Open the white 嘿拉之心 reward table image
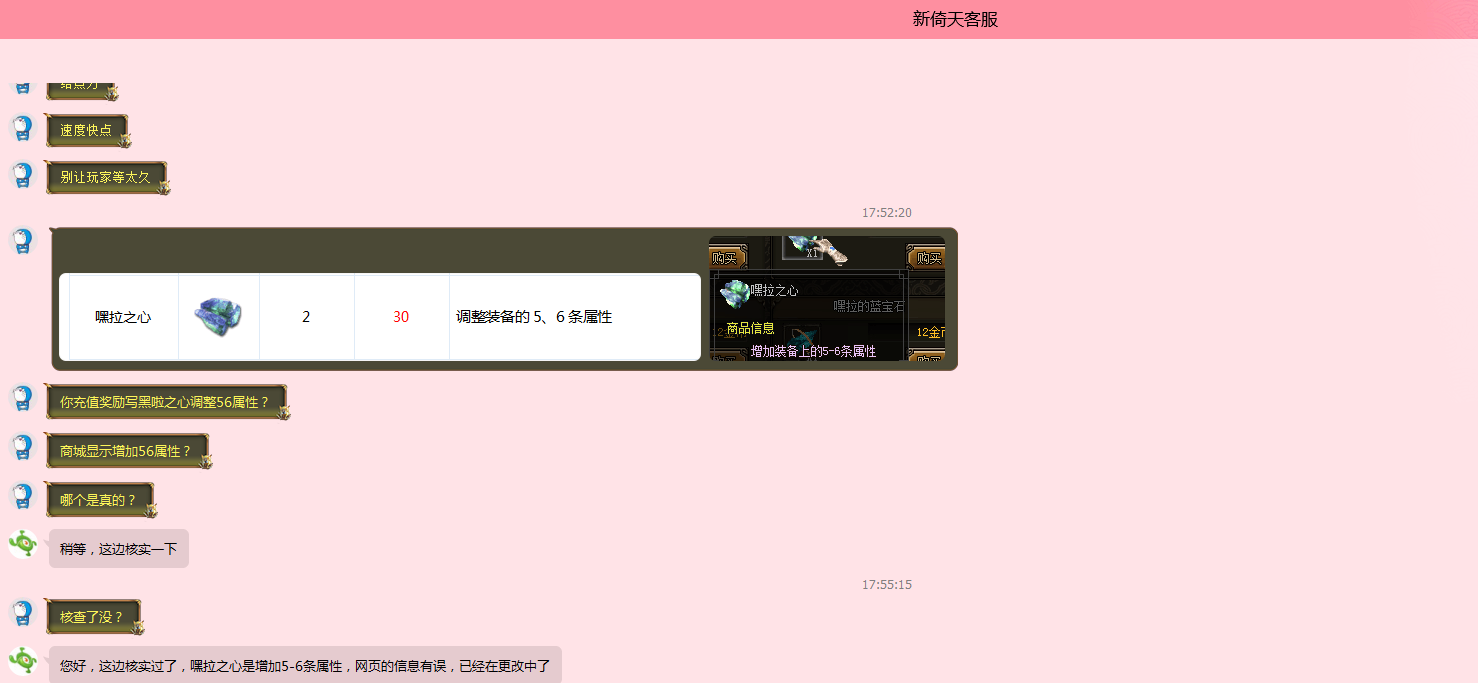This screenshot has height=683, width=1478. point(380,317)
